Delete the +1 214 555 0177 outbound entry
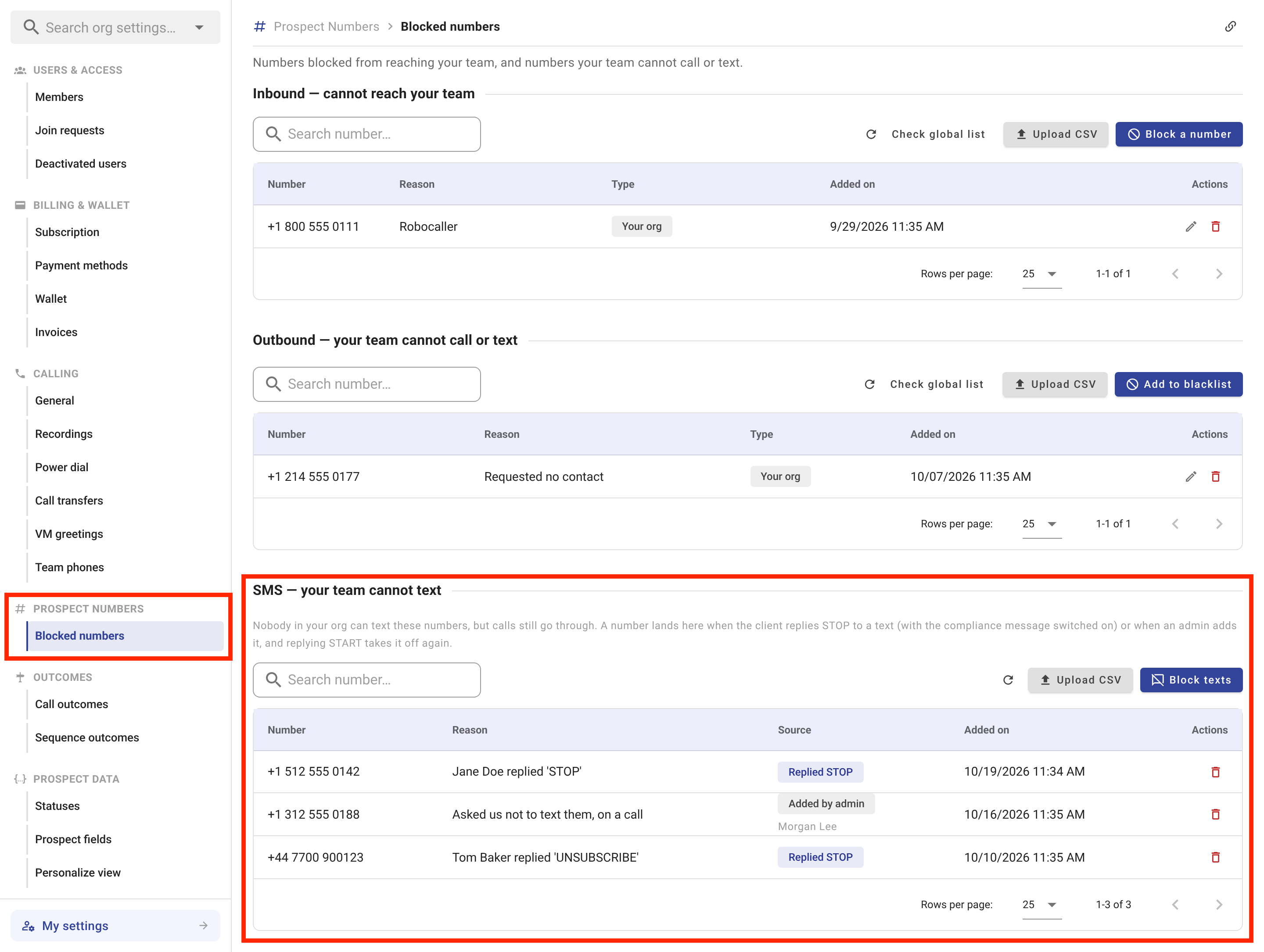1264x952 pixels. (x=1215, y=476)
